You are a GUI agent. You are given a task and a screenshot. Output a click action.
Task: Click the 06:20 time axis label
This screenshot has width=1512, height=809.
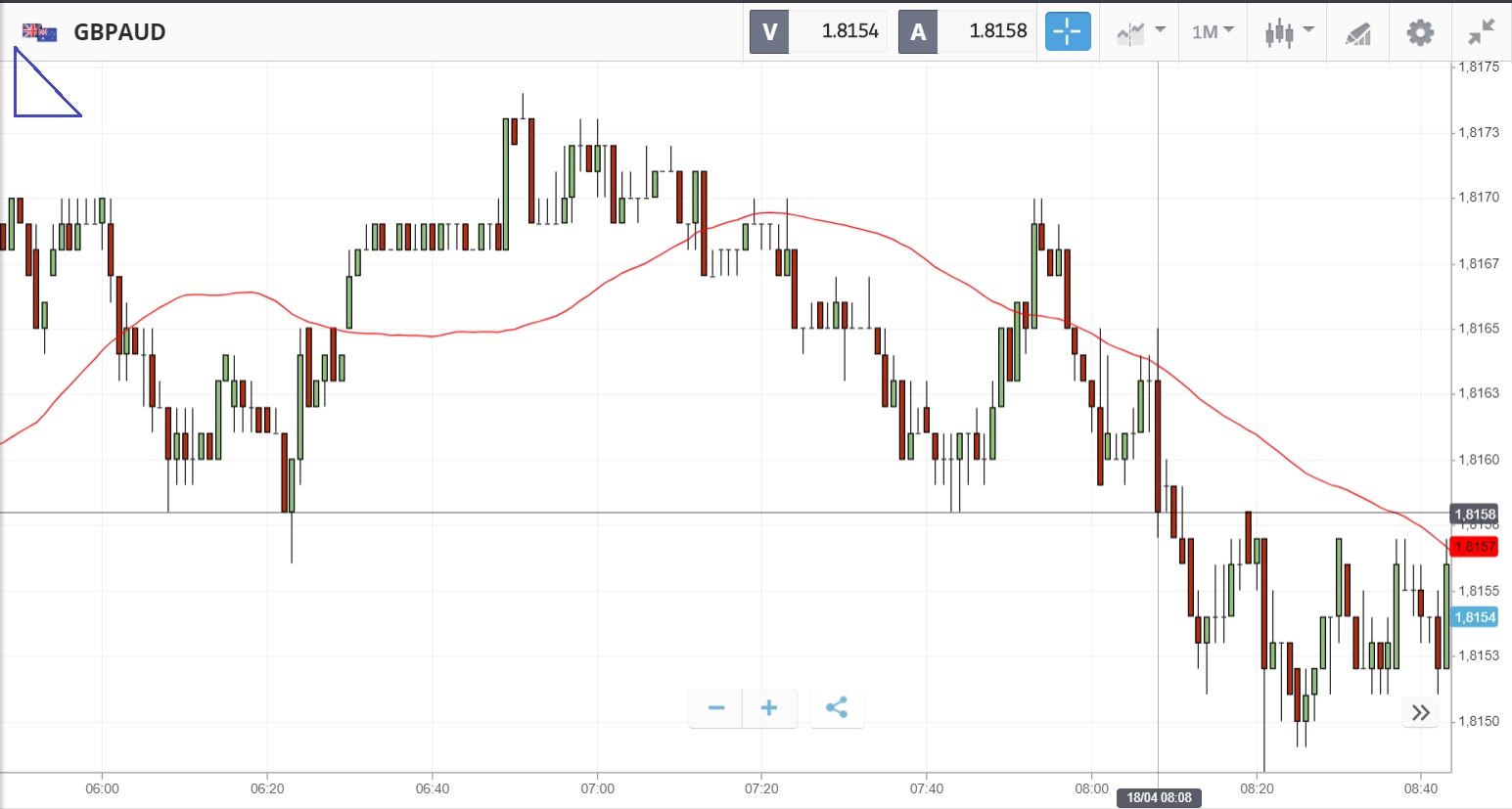[x=267, y=788]
